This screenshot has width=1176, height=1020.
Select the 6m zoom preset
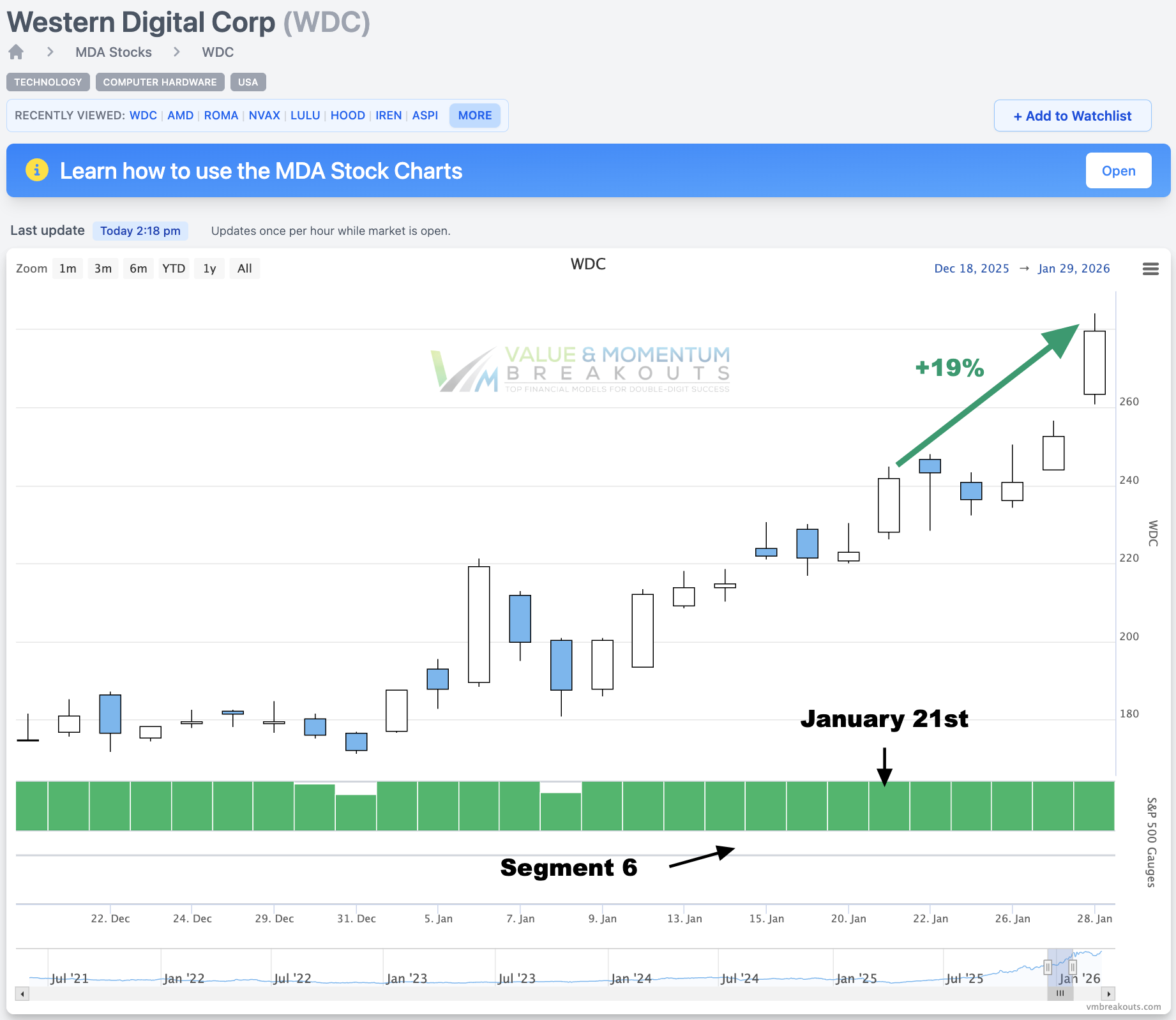[x=138, y=268]
